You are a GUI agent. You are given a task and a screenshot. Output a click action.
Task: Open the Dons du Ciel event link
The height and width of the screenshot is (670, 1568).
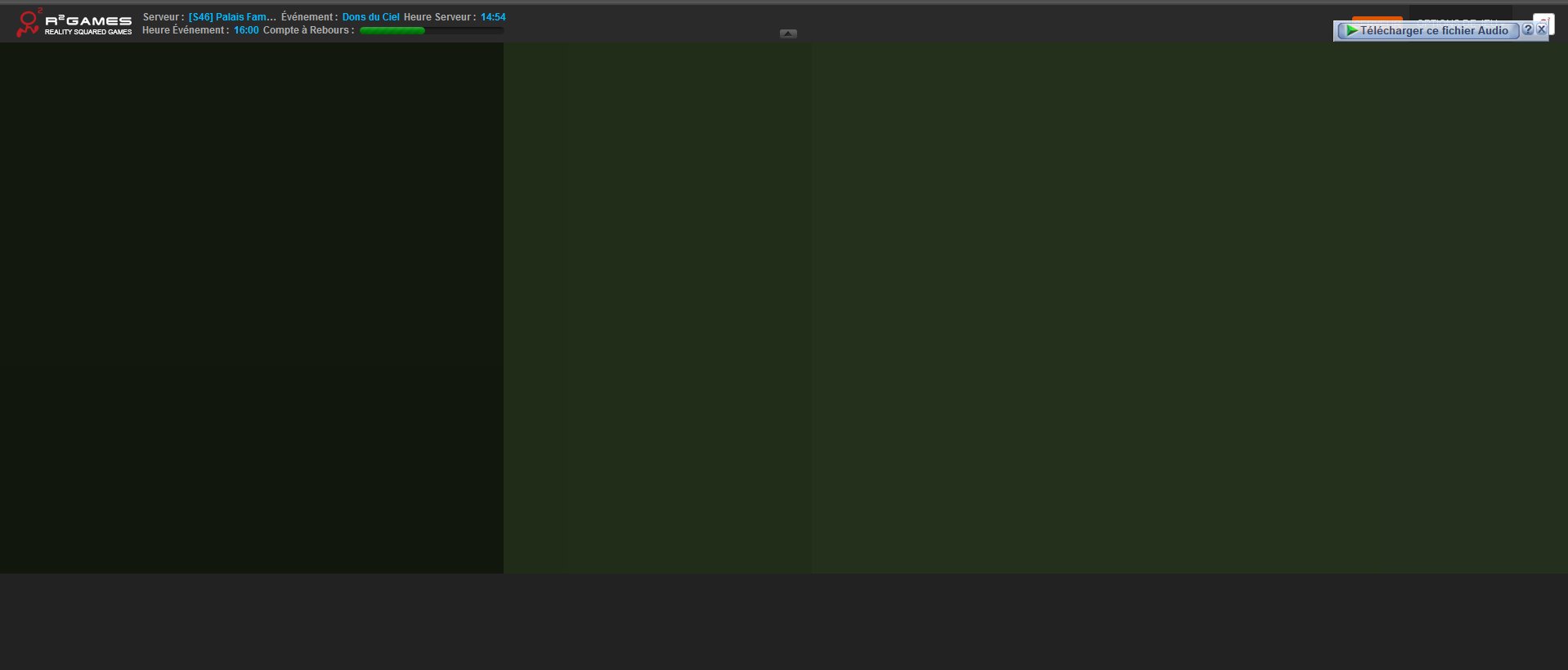tap(370, 17)
